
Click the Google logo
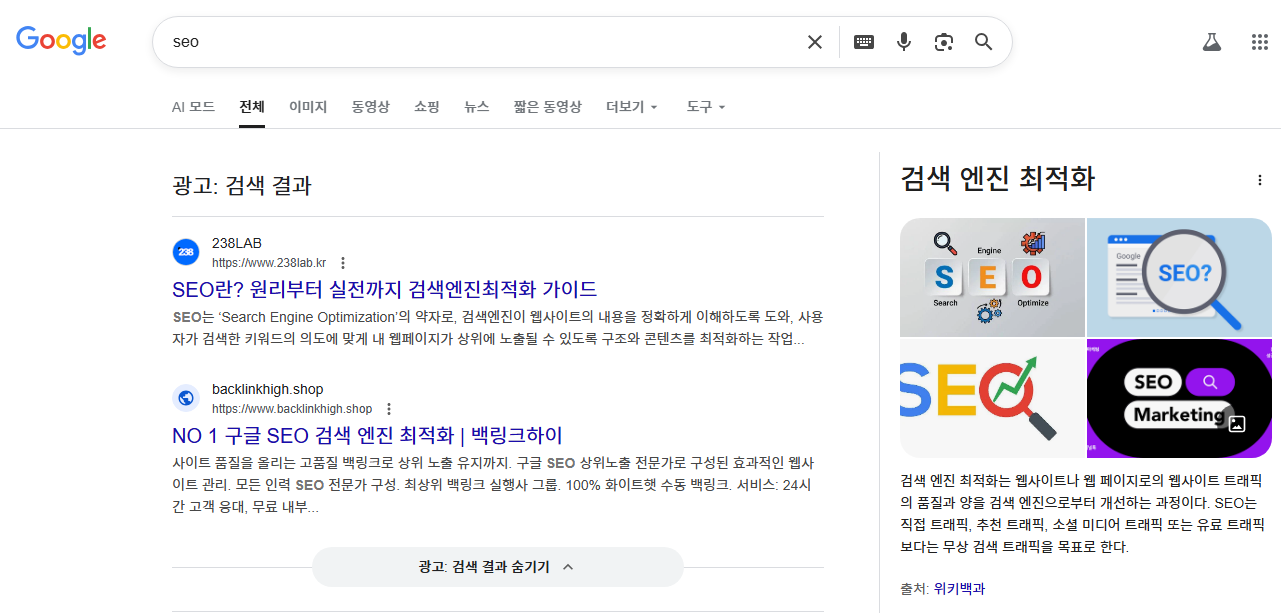click(x=61, y=40)
